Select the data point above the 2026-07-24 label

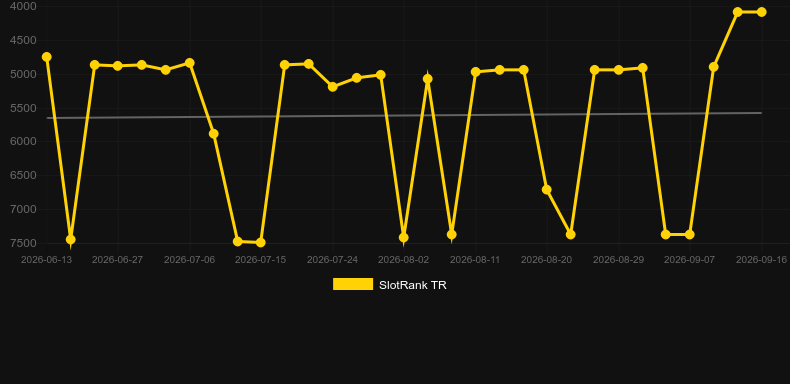point(333,87)
